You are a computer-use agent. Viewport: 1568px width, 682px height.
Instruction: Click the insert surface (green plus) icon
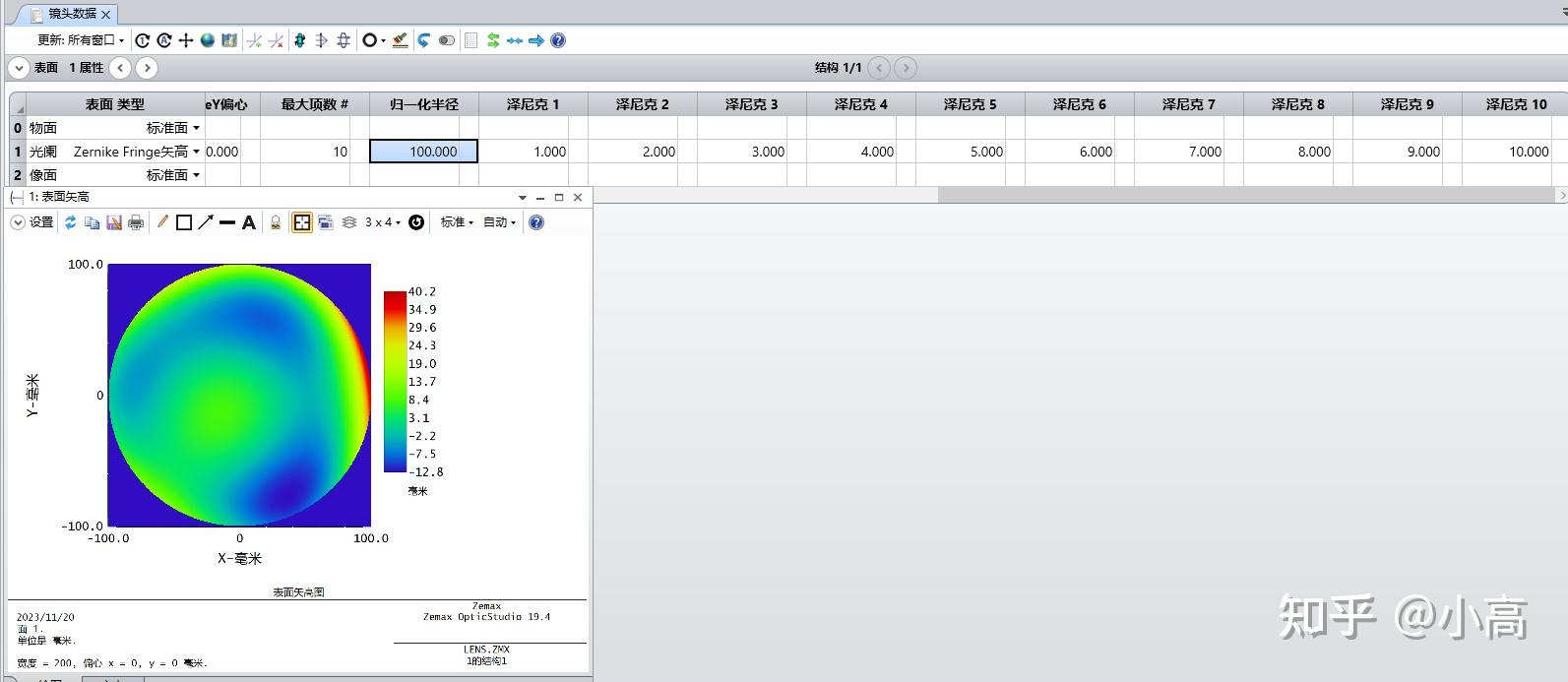click(254, 40)
